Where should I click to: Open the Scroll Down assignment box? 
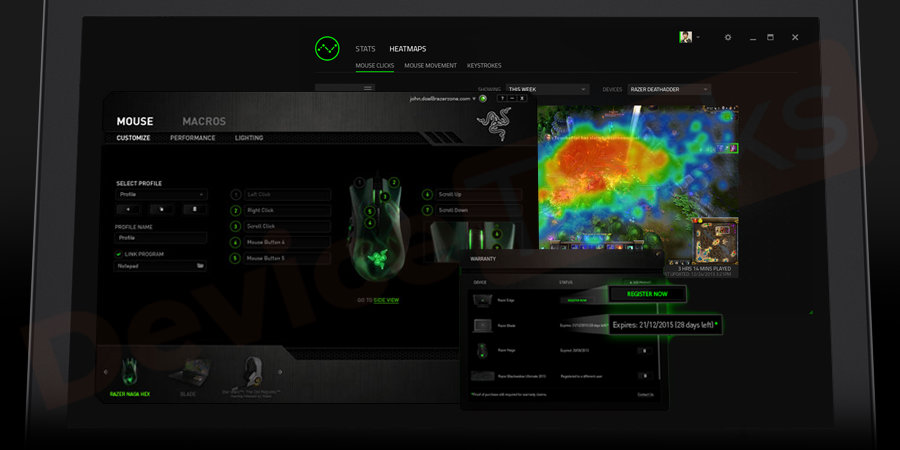[479, 211]
